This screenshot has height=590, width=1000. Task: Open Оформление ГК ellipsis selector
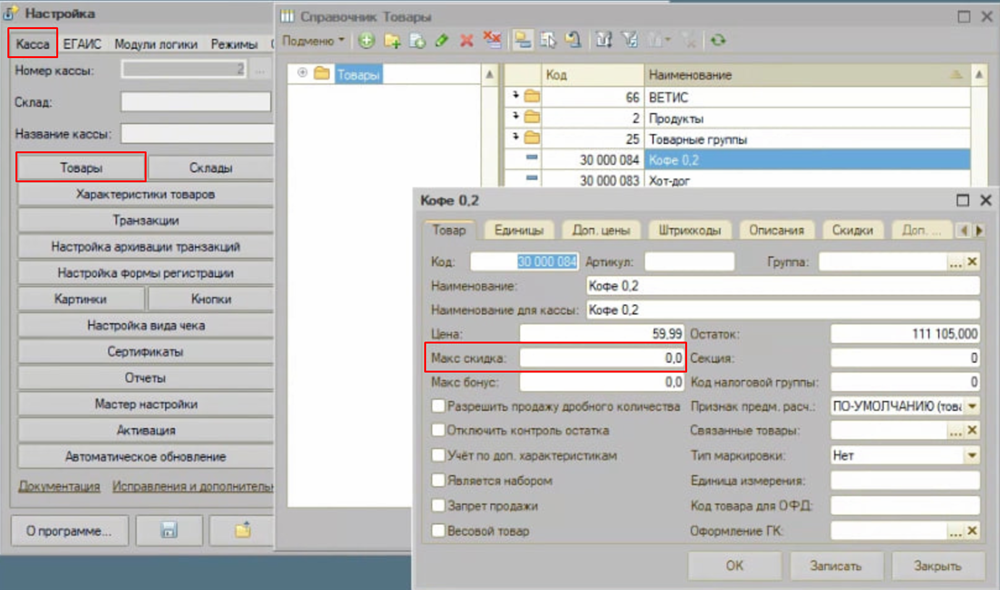coord(955,531)
